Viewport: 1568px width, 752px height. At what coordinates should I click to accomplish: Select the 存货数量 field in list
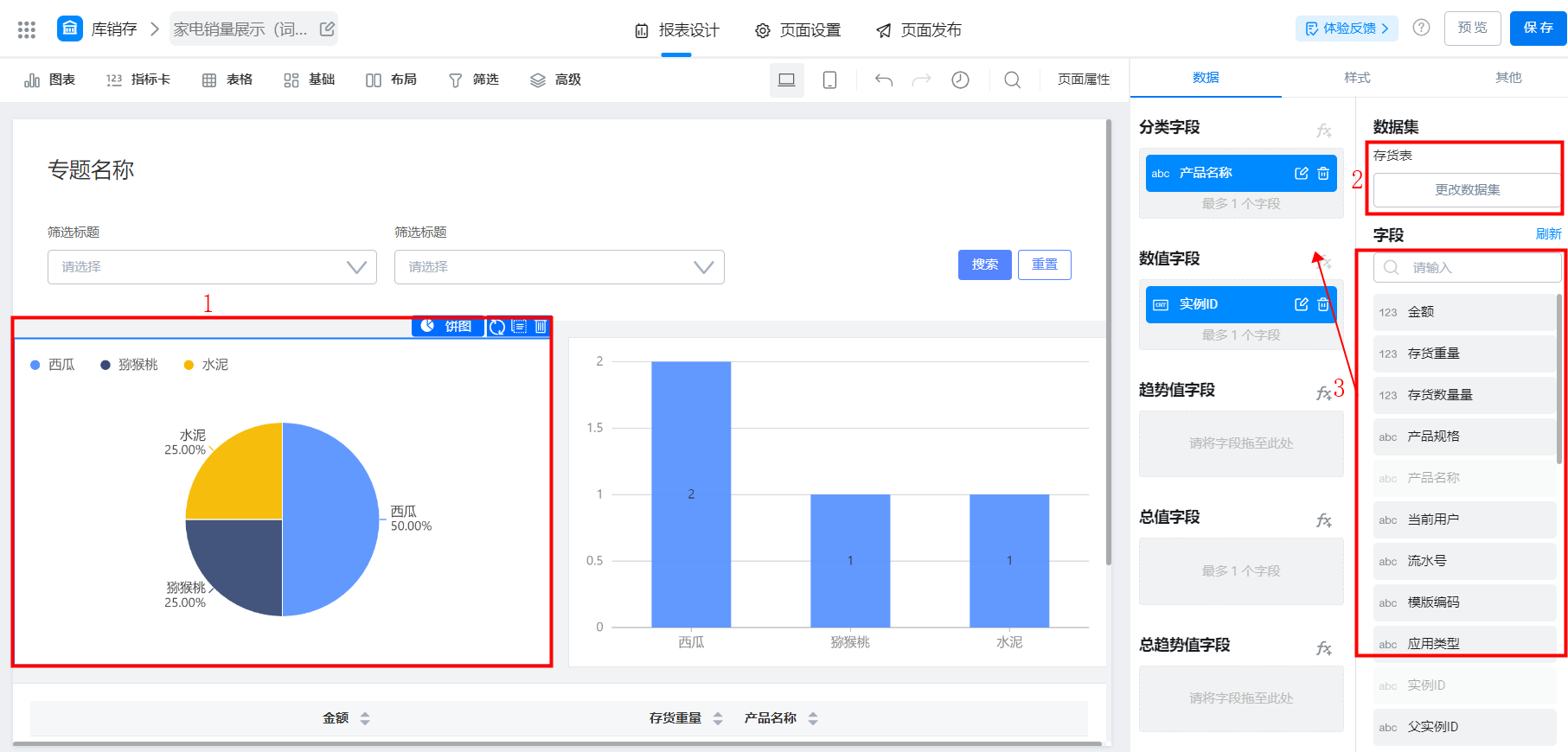click(1464, 395)
